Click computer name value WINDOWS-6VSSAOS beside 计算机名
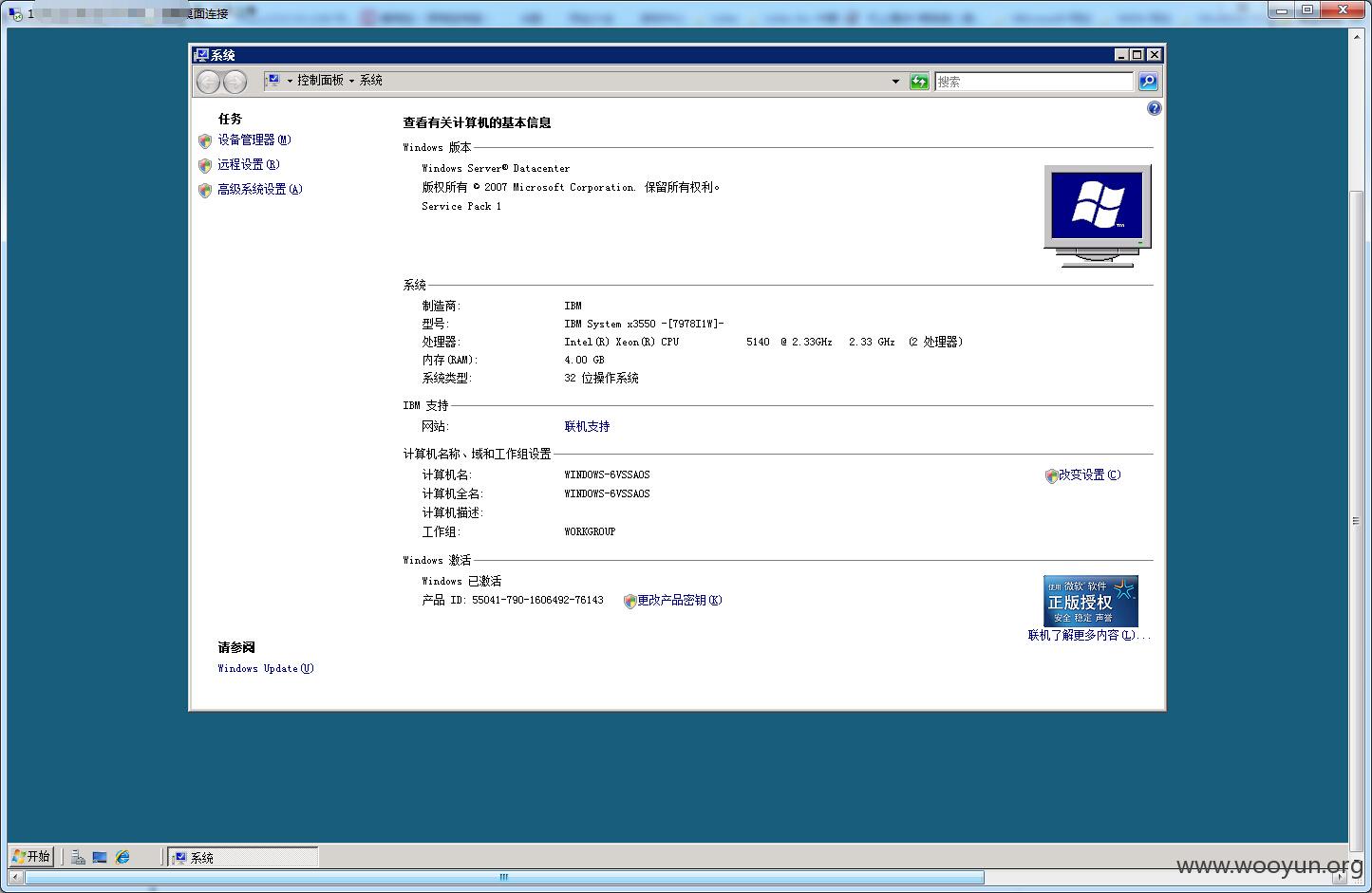This screenshot has height=893, width=1372. pyautogui.click(x=607, y=475)
